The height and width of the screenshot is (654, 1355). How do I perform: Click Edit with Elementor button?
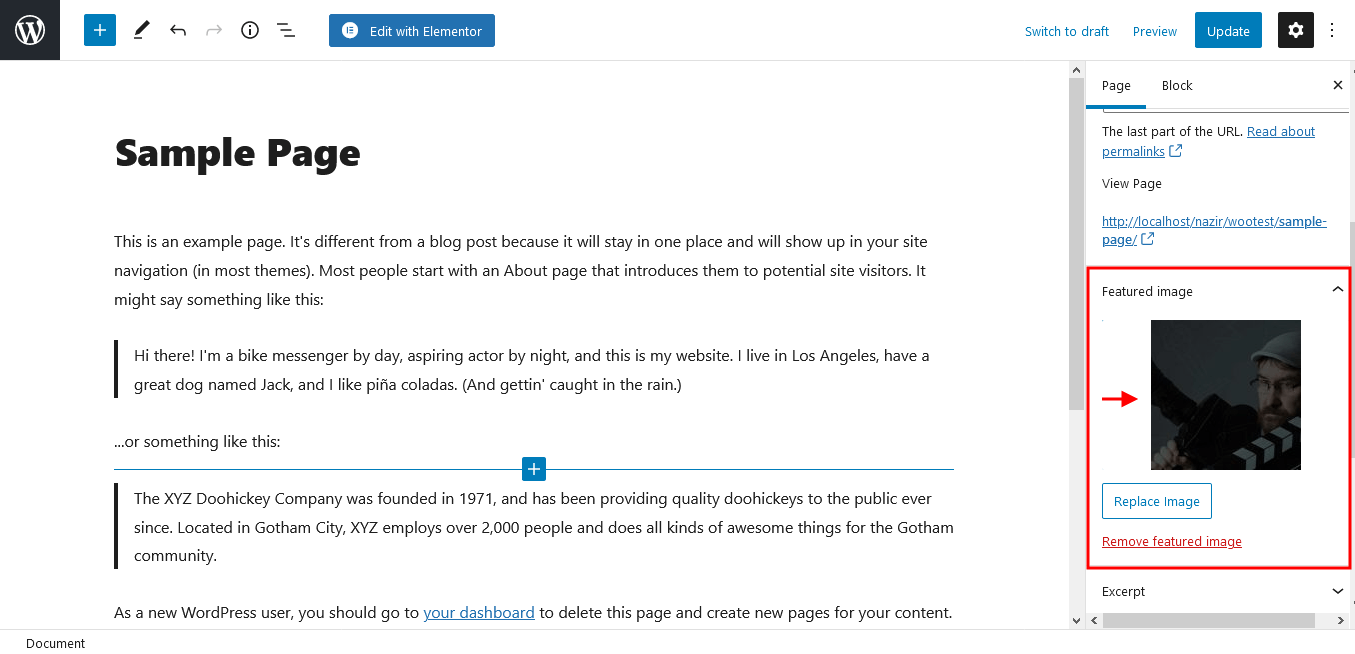(x=412, y=30)
